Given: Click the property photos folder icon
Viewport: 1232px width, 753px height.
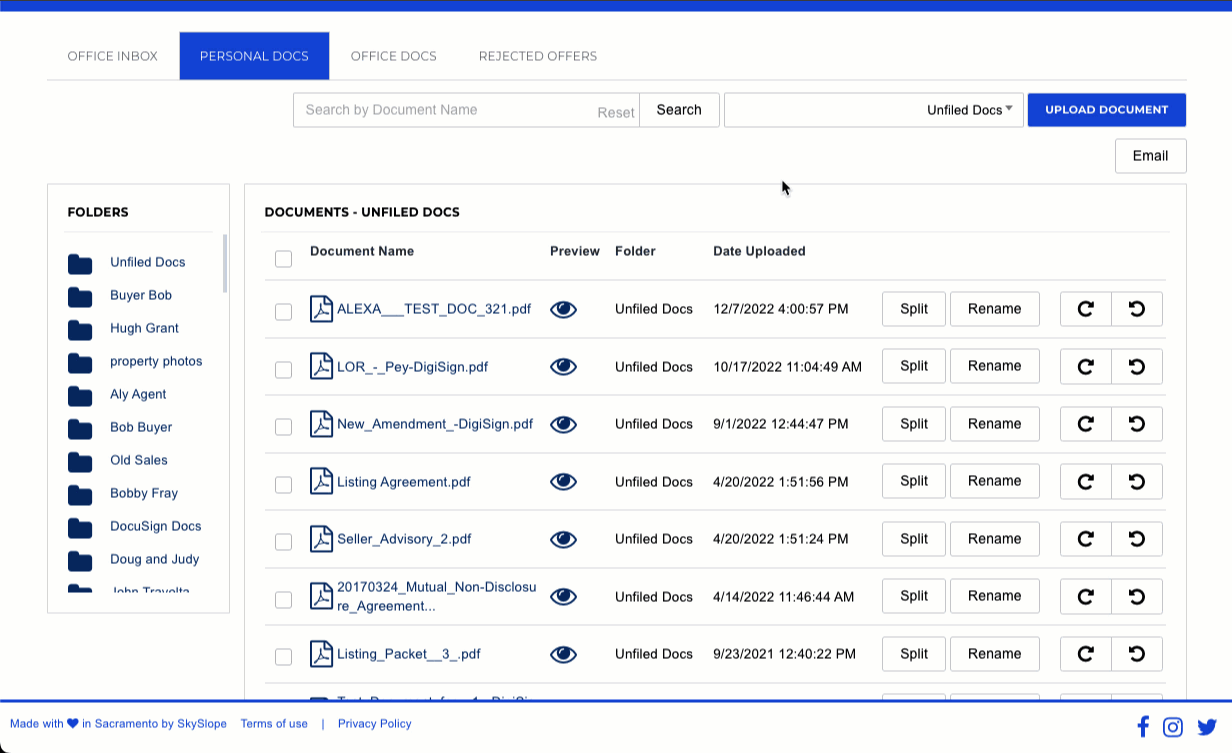Looking at the screenshot, I should point(80,363).
